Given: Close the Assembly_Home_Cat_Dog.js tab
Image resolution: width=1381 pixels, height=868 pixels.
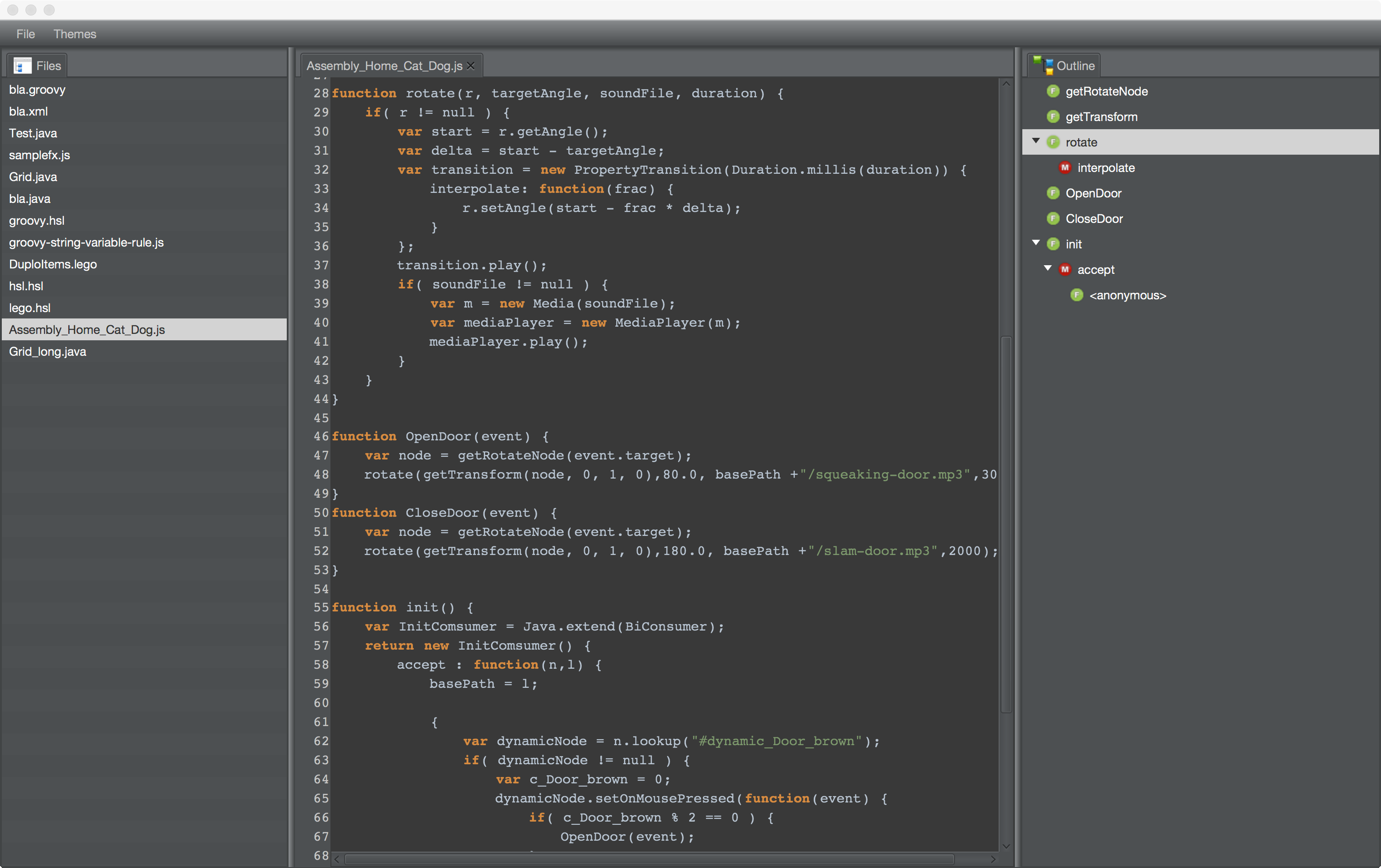Looking at the screenshot, I should [x=471, y=66].
